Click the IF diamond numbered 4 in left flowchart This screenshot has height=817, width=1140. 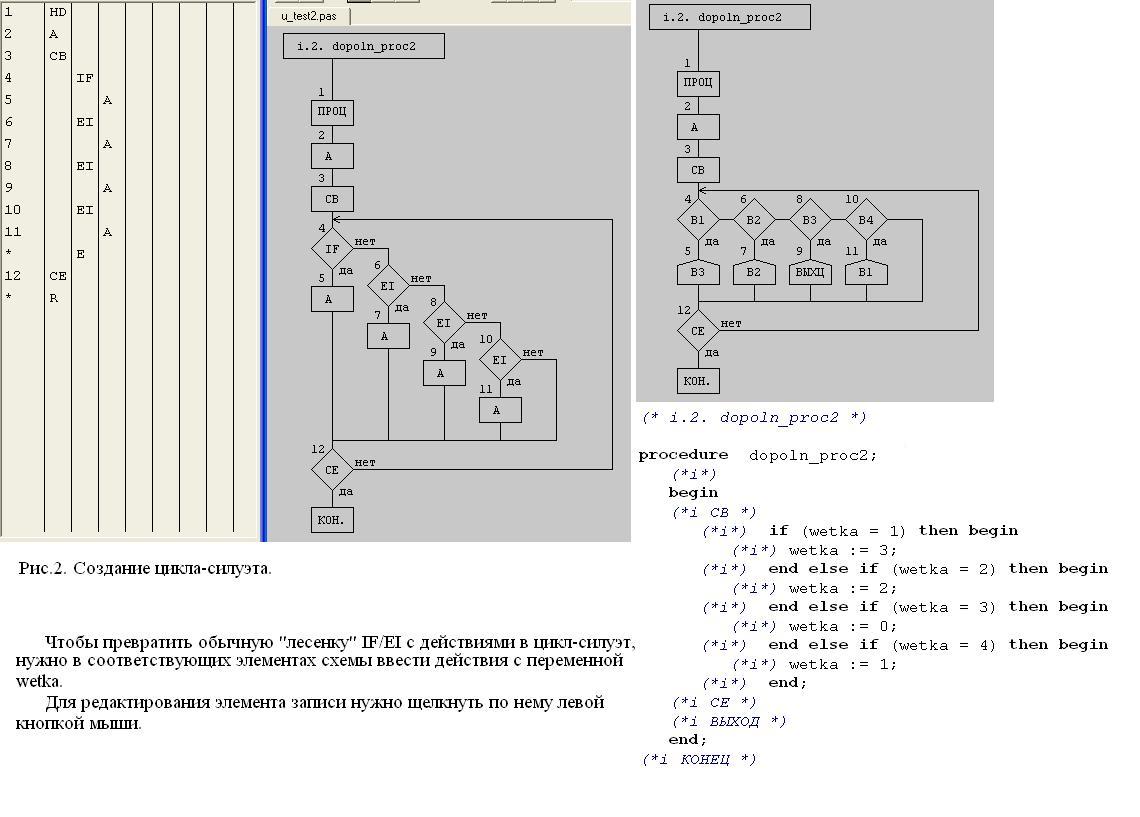coord(332,249)
